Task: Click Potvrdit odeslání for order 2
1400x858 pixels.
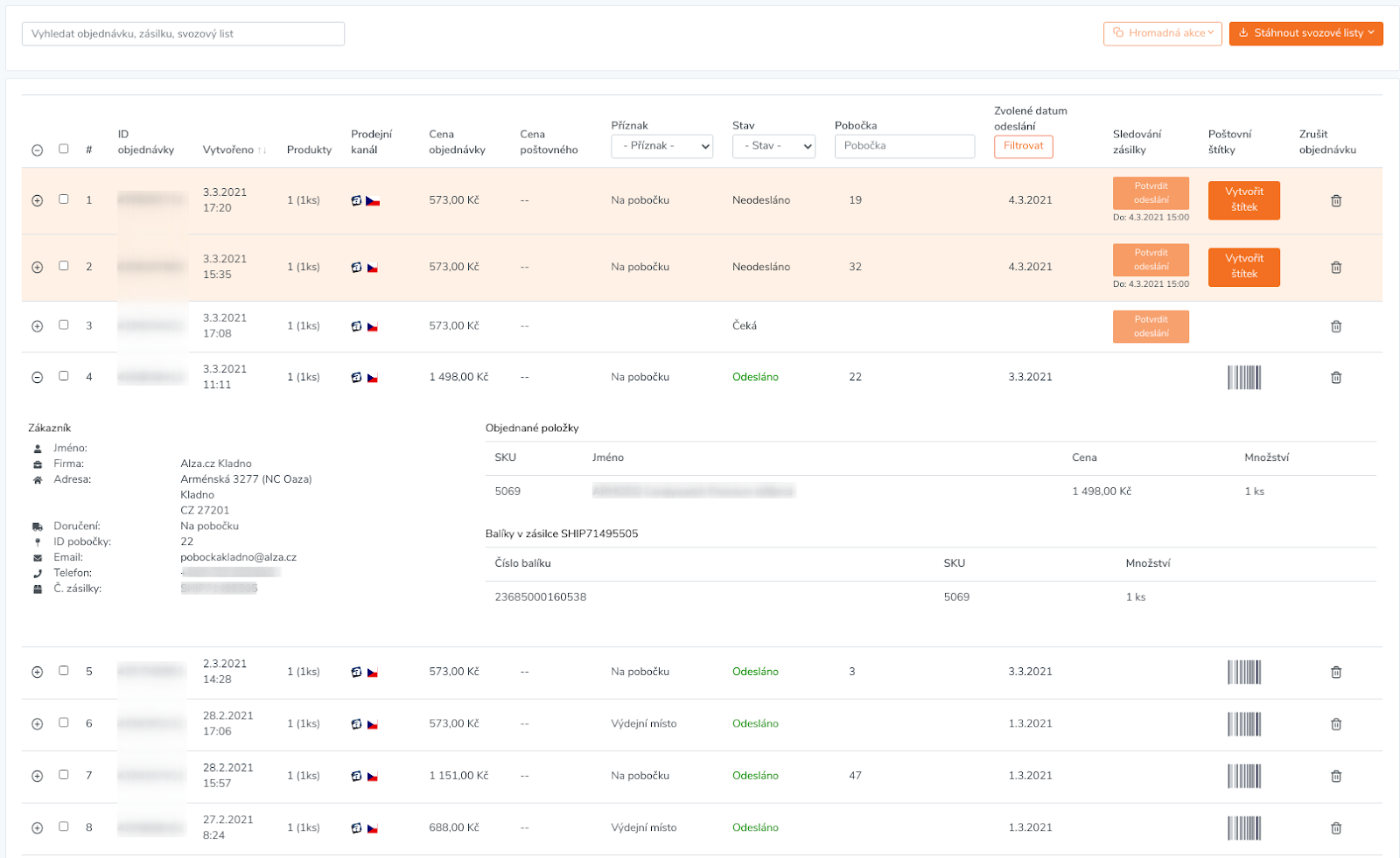Action: point(1151,260)
